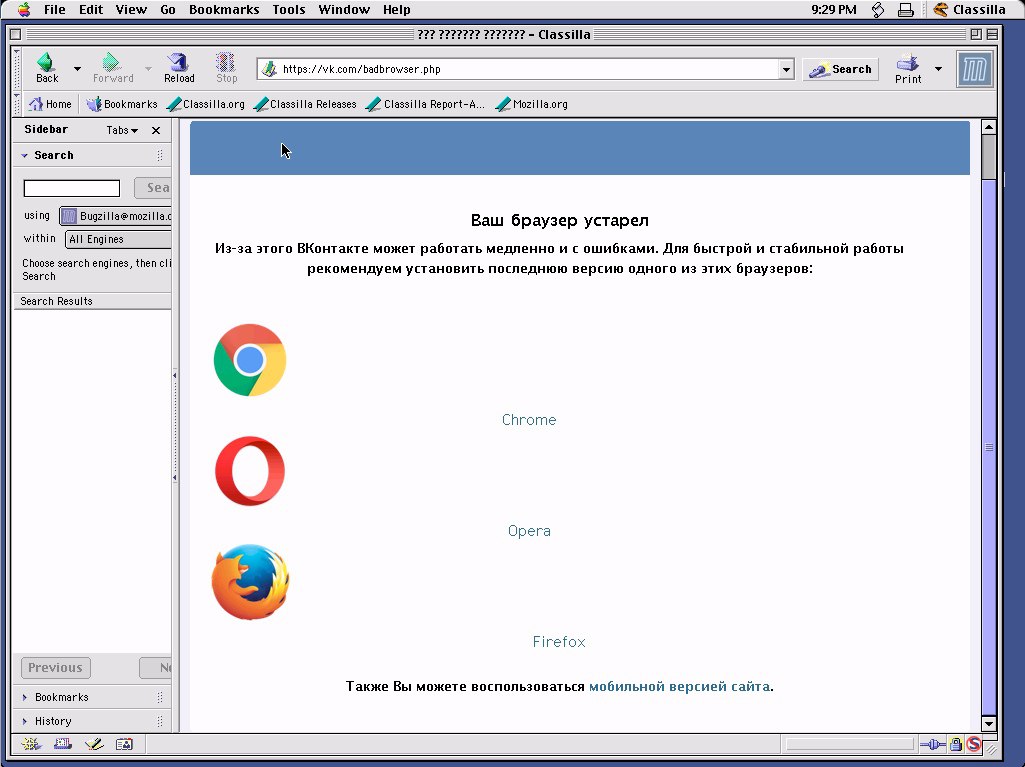Screen dimensions: 1025x767
Task: Open the Window menu
Action: pyautogui.click(x=344, y=9)
